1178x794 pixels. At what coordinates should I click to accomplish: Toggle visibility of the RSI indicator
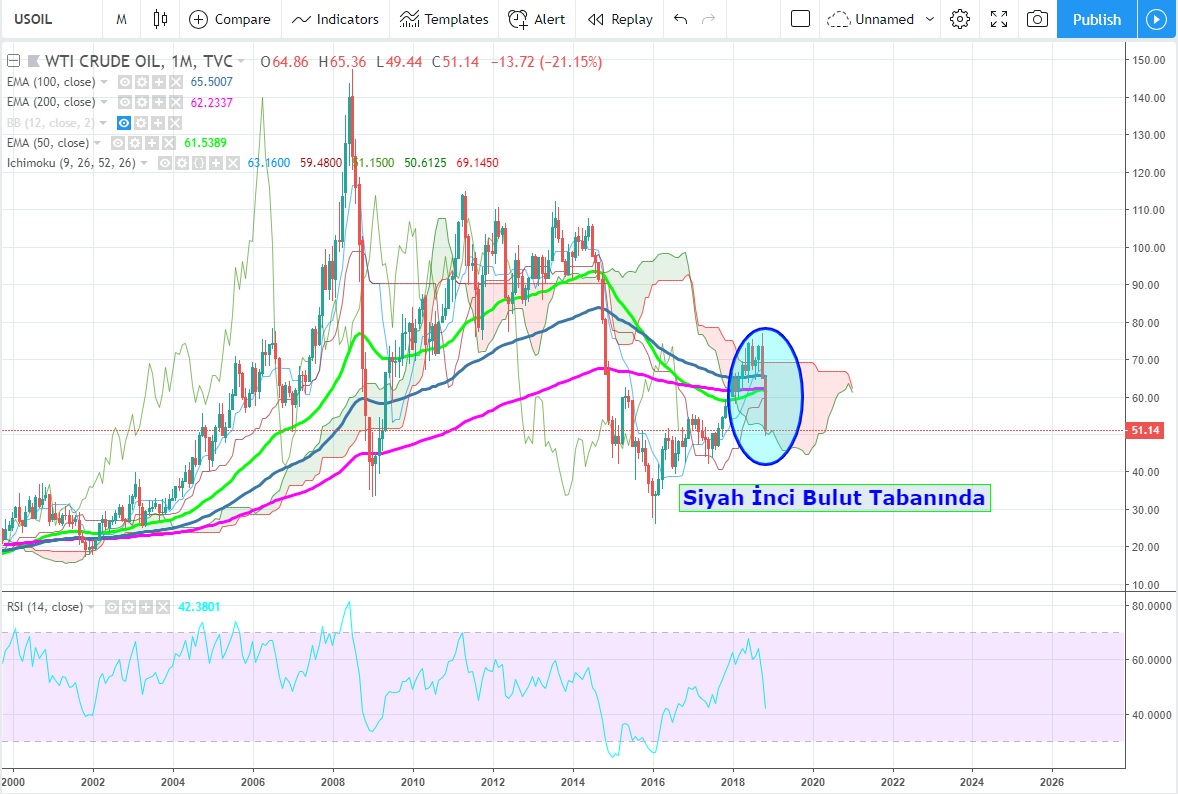pos(112,607)
